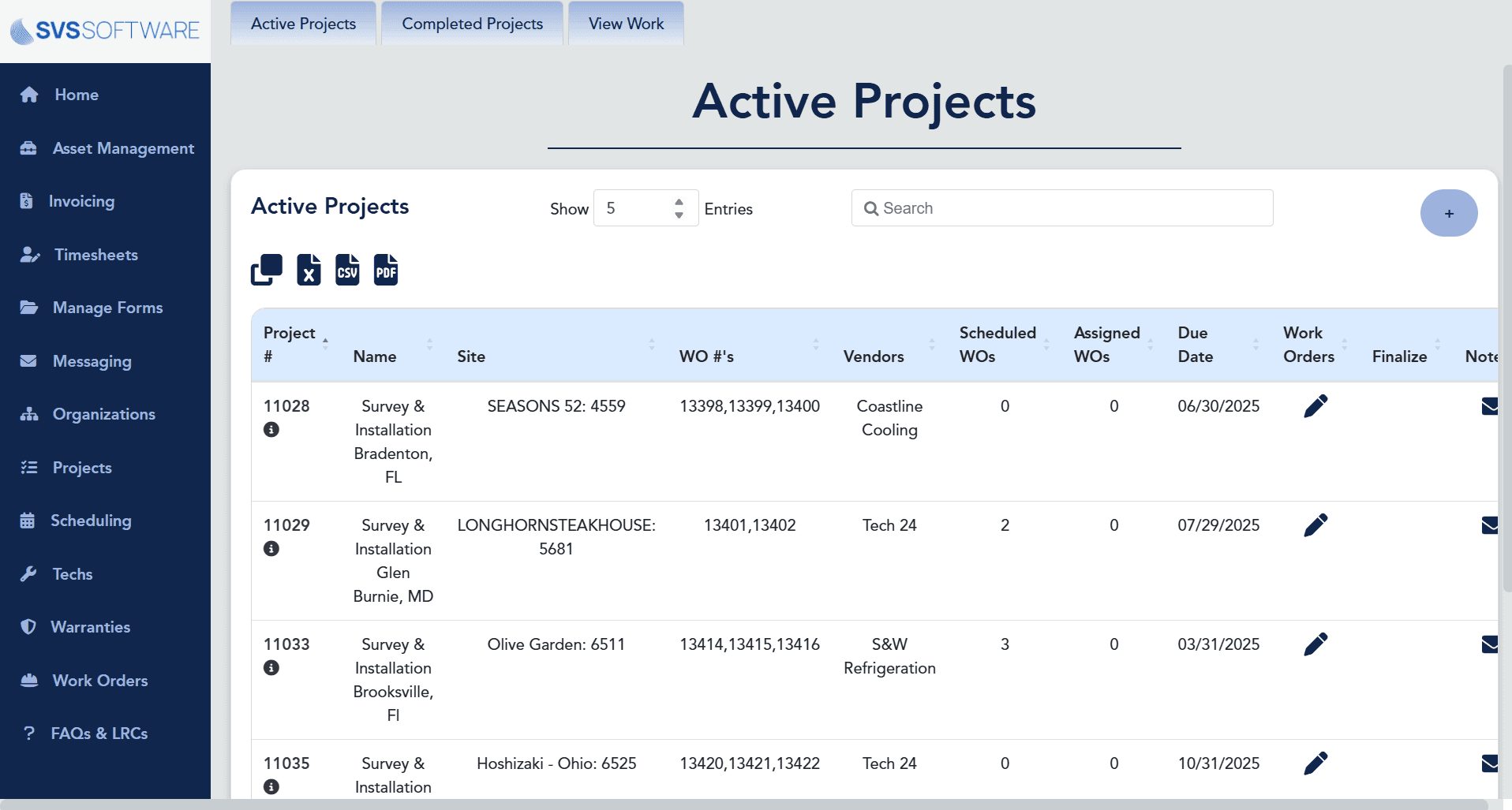Open the View Work tab

[x=626, y=24]
